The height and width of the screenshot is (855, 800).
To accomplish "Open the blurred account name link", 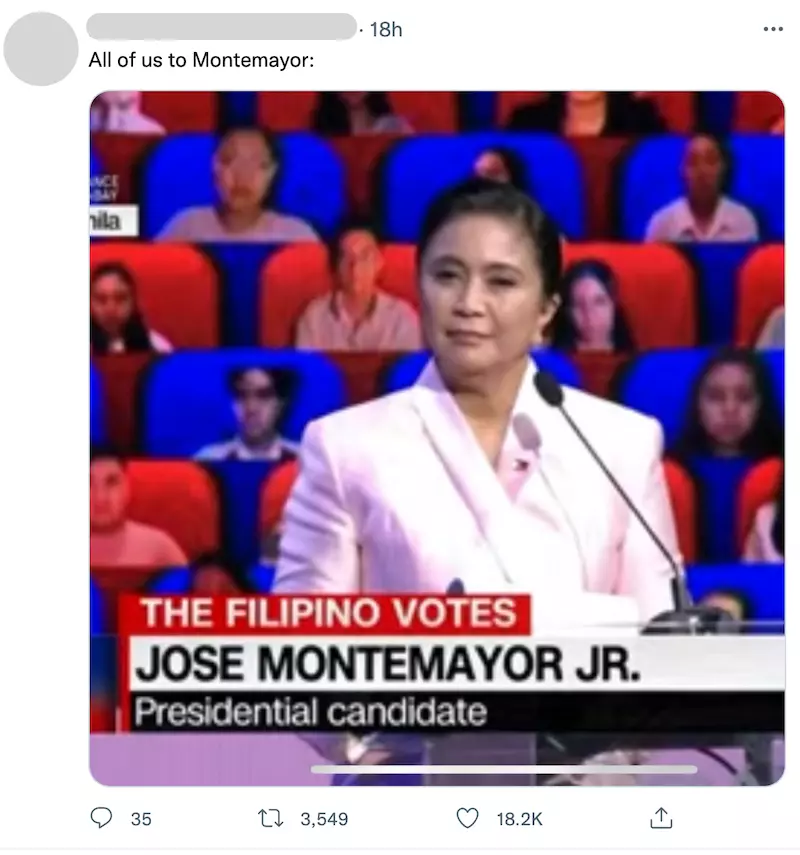I will [221, 27].
